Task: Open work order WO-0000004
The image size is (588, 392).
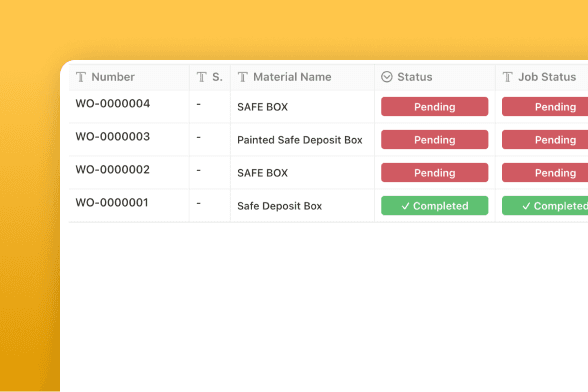Action: 113,104
